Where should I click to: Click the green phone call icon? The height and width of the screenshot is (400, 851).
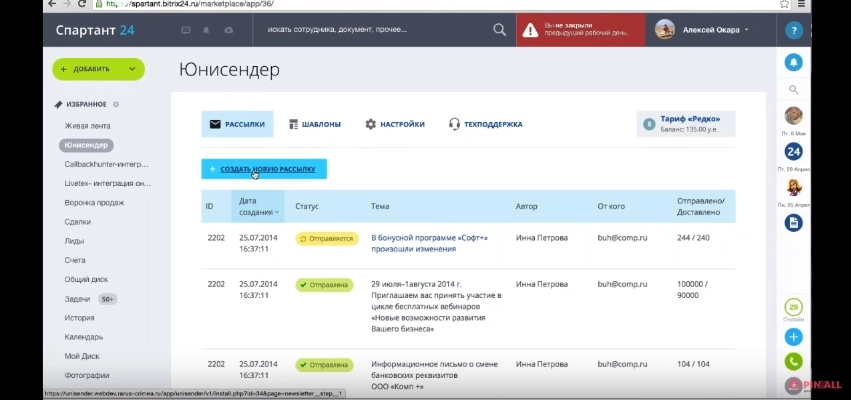click(793, 362)
